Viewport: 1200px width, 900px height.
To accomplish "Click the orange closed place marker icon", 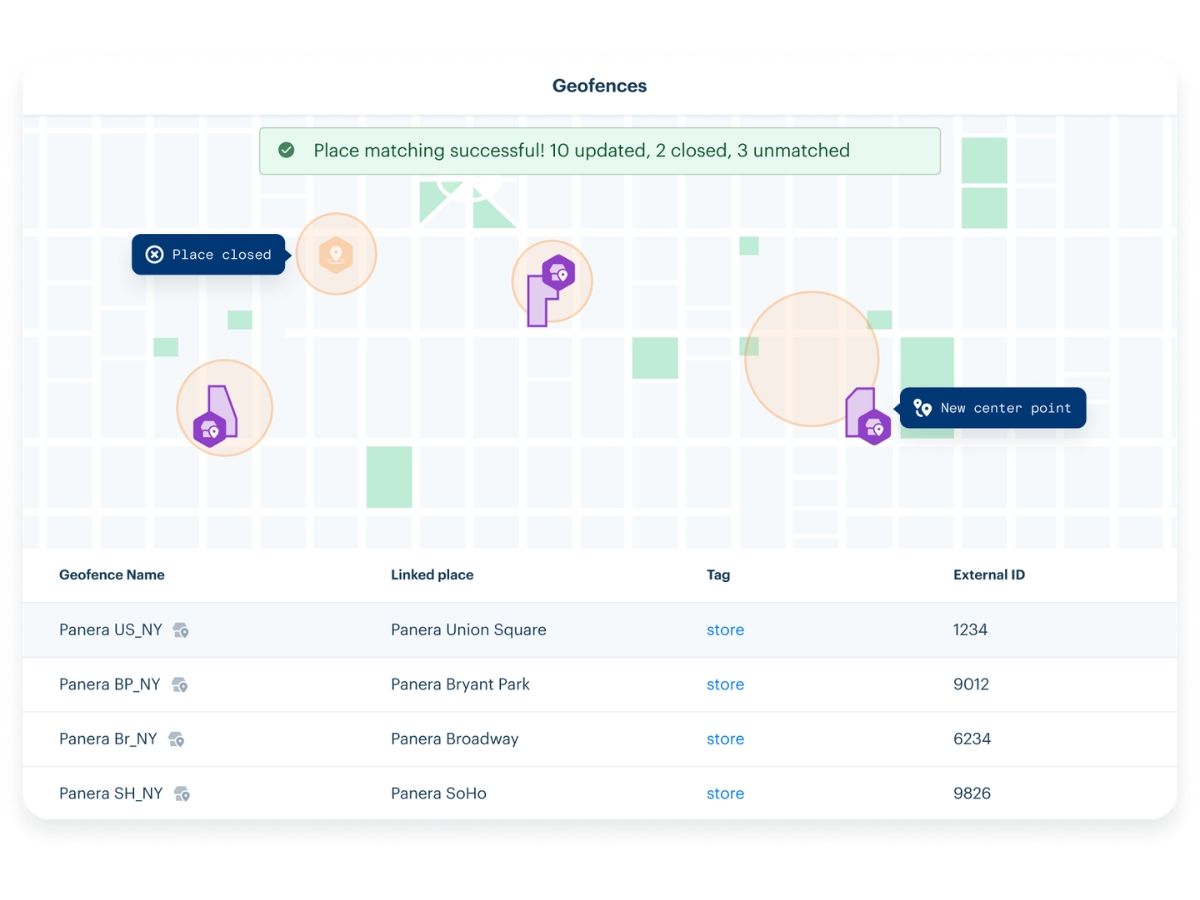I will 336,255.
